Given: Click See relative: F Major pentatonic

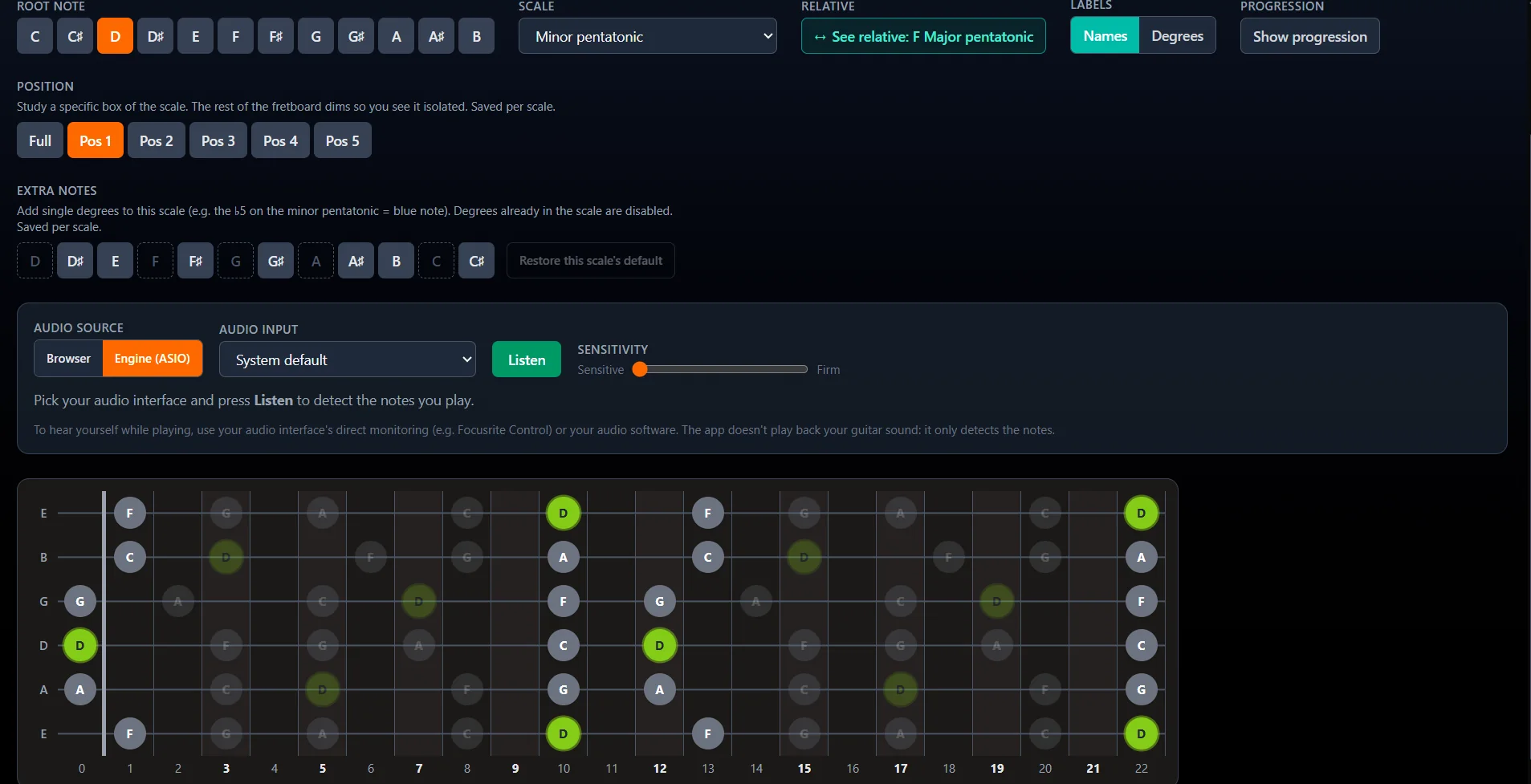Looking at the screenshot, I should coord(923,36).
